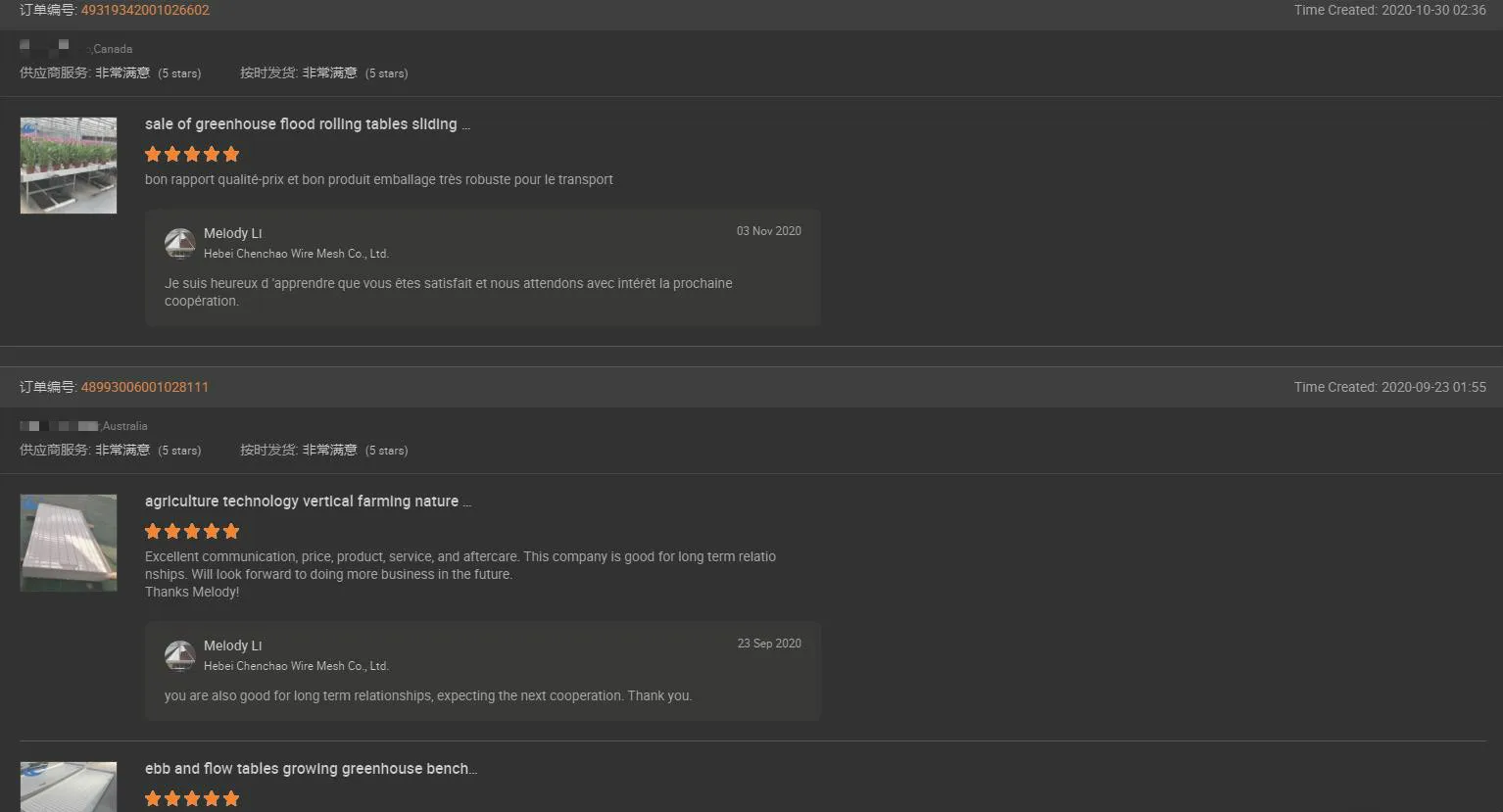The image size is (1503, 812).
Task: Click the Australia buyer's flag icon
Action: click(31, 425)
